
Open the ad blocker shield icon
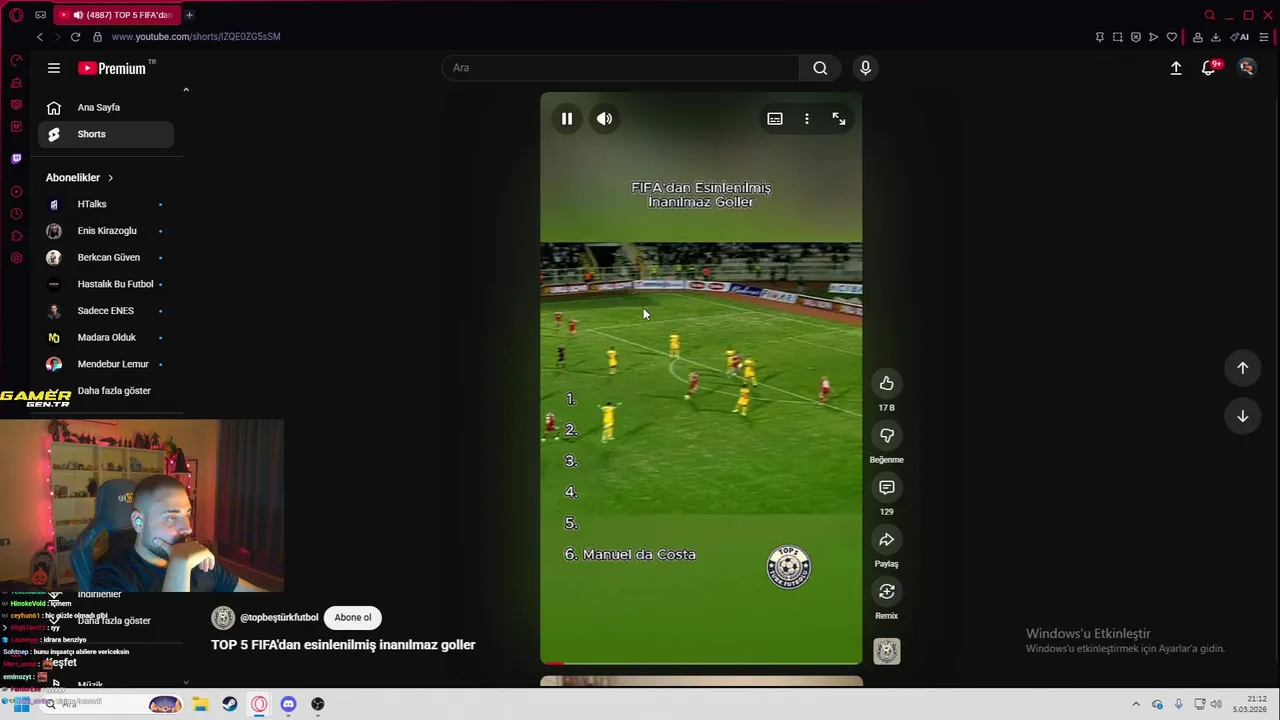pyautogui.click(x=1136, y=37)
